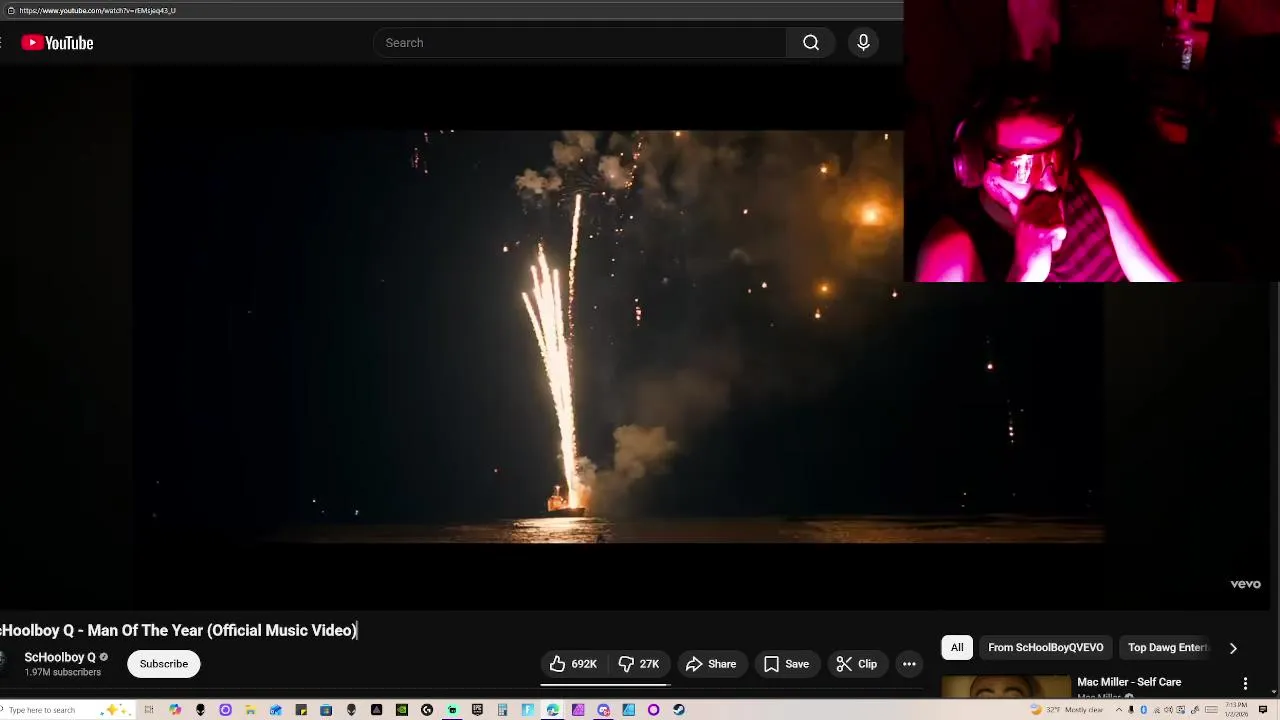Select the All filter chip
Viewport: 1280px width, 720px height.
(957, 648)
